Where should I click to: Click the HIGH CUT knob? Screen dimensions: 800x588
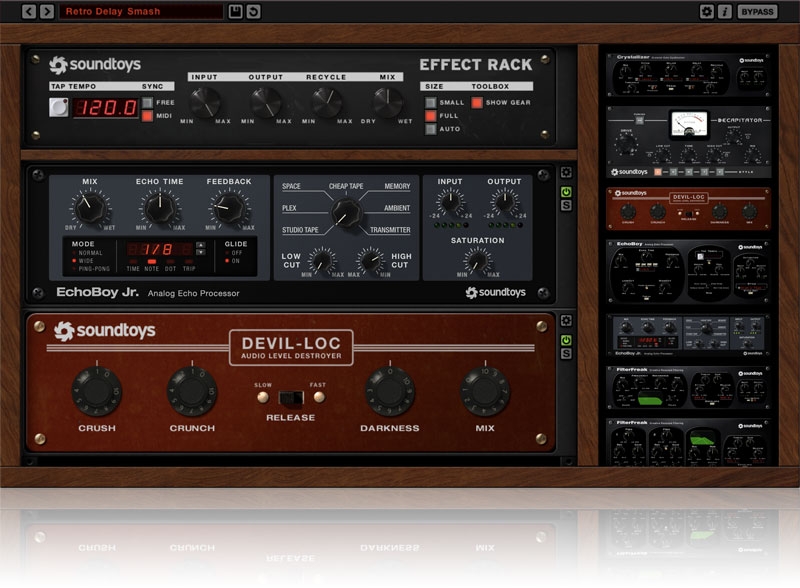tap(370, 261)
